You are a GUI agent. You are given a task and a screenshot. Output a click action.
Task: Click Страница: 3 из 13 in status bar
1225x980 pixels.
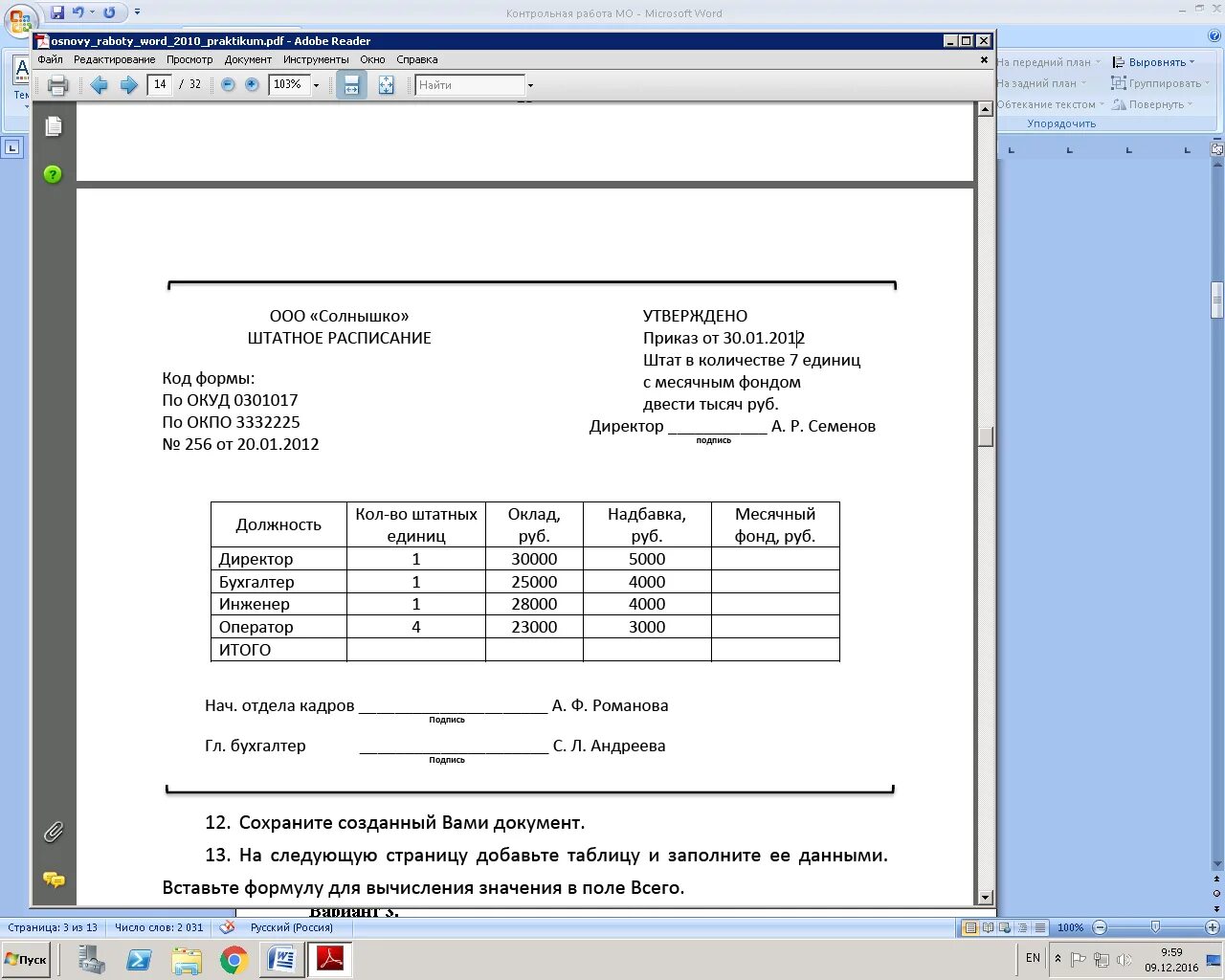coord(53,927)
